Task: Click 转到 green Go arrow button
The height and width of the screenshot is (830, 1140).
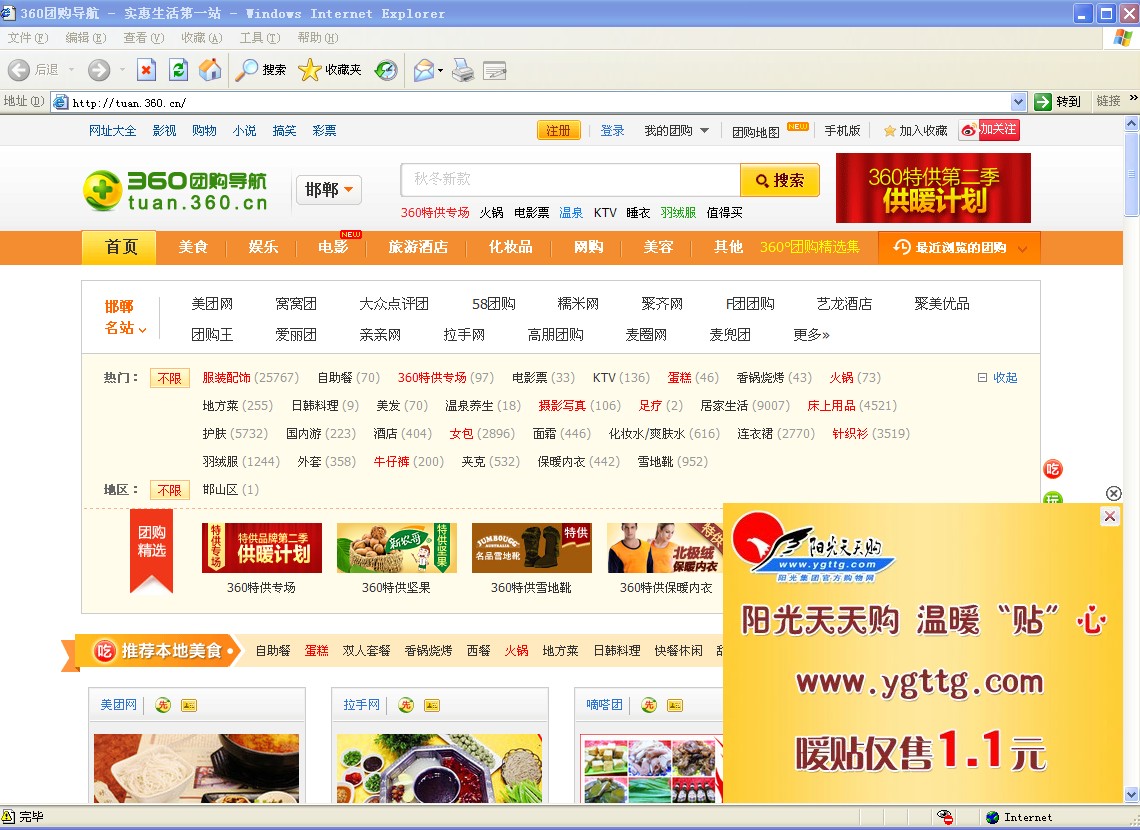Action: (x=1058, y=102)
